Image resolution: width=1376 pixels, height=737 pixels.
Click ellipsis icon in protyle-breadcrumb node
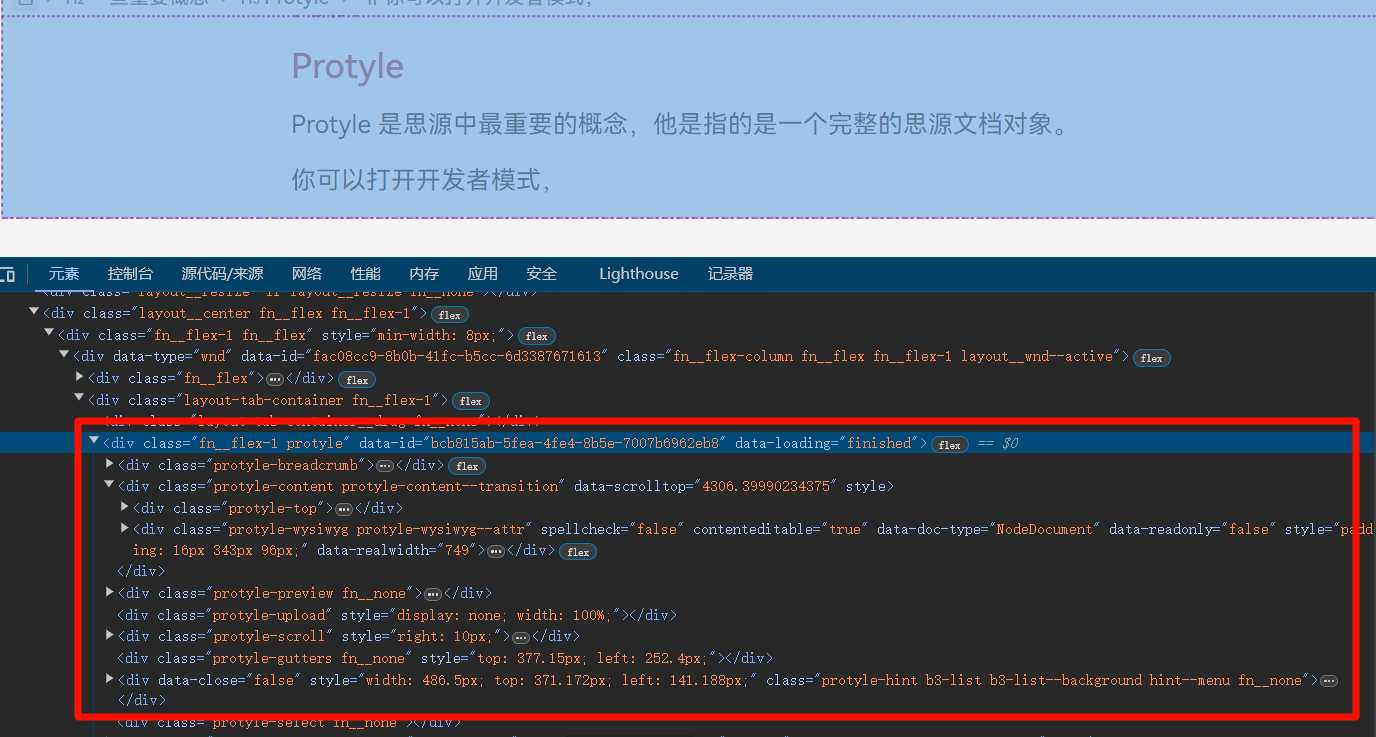point(385,466)
